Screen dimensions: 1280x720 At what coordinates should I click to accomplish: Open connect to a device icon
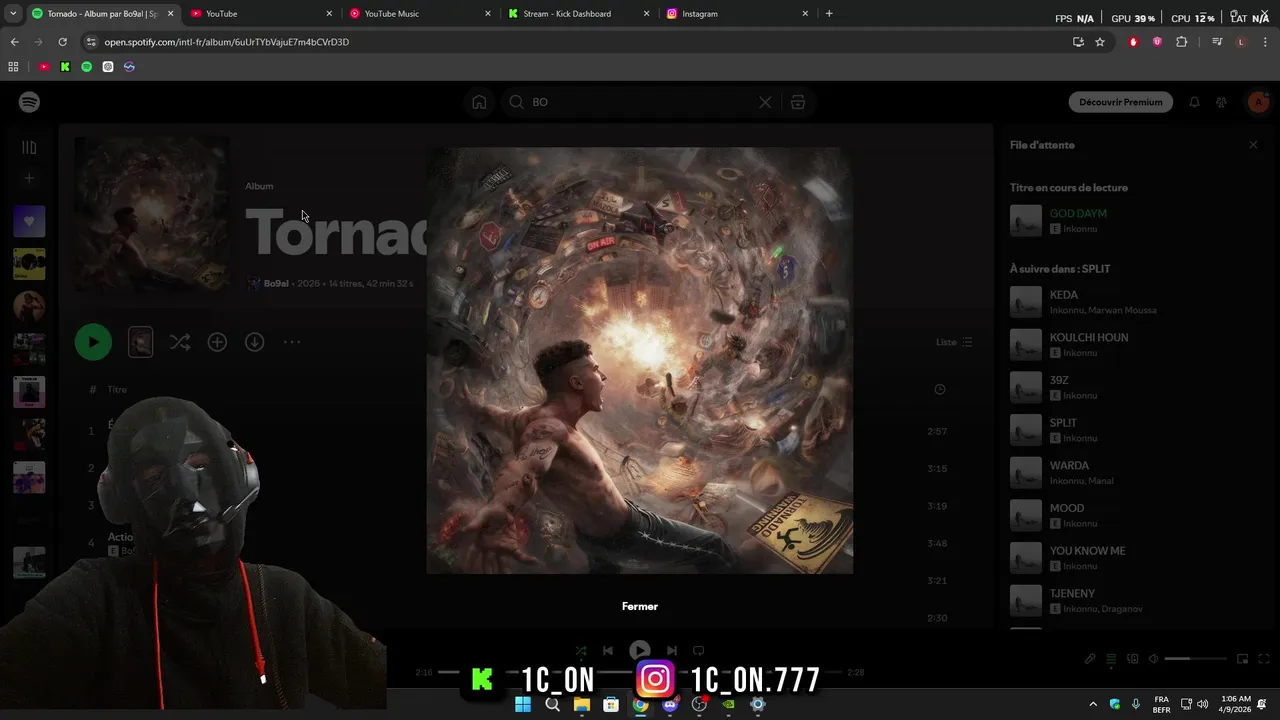pyautogui.click(x=1133, y=659)
